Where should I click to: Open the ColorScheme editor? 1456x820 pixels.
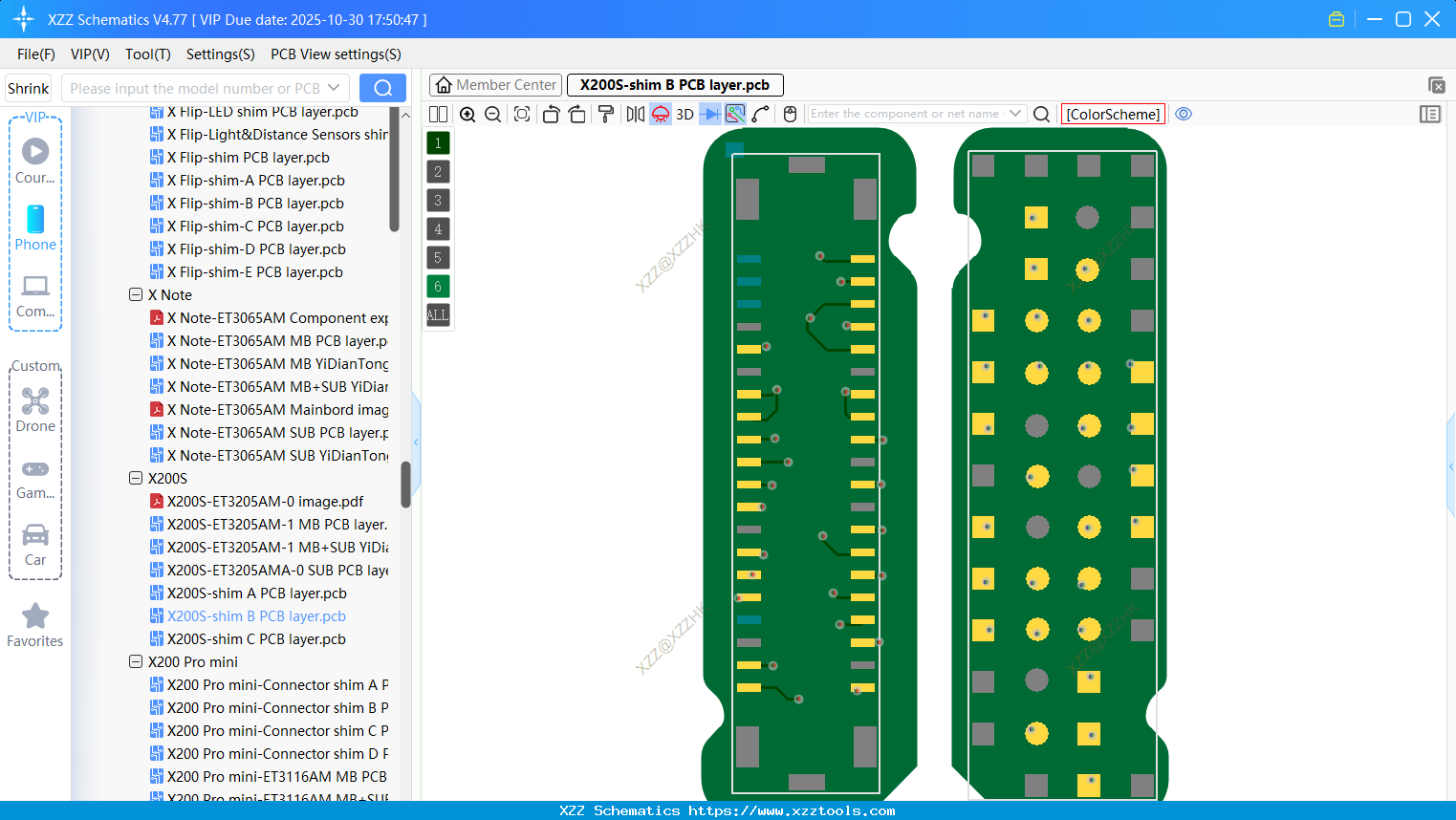[x=1112, y=114]
